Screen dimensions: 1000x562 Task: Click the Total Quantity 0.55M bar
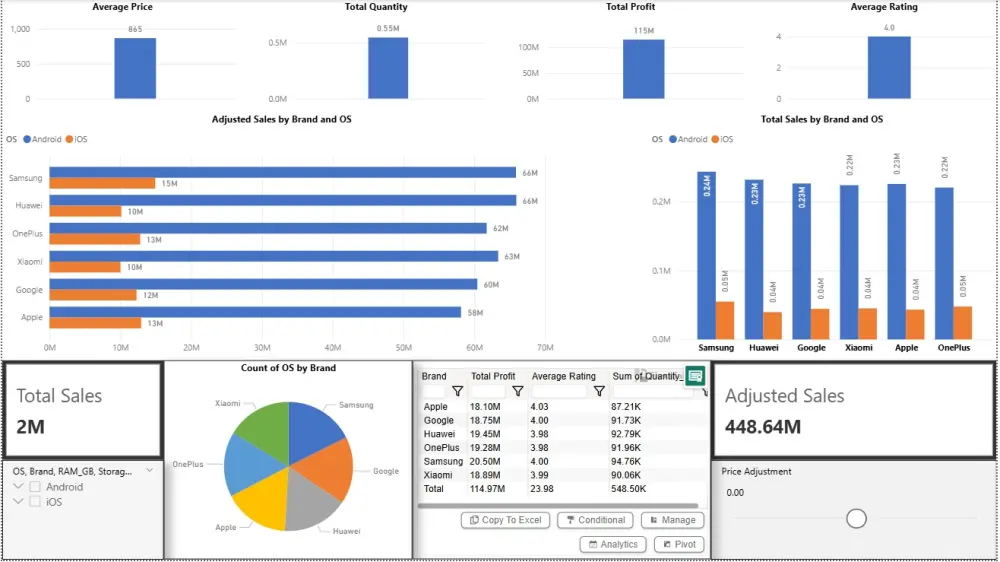coord(388,68)
